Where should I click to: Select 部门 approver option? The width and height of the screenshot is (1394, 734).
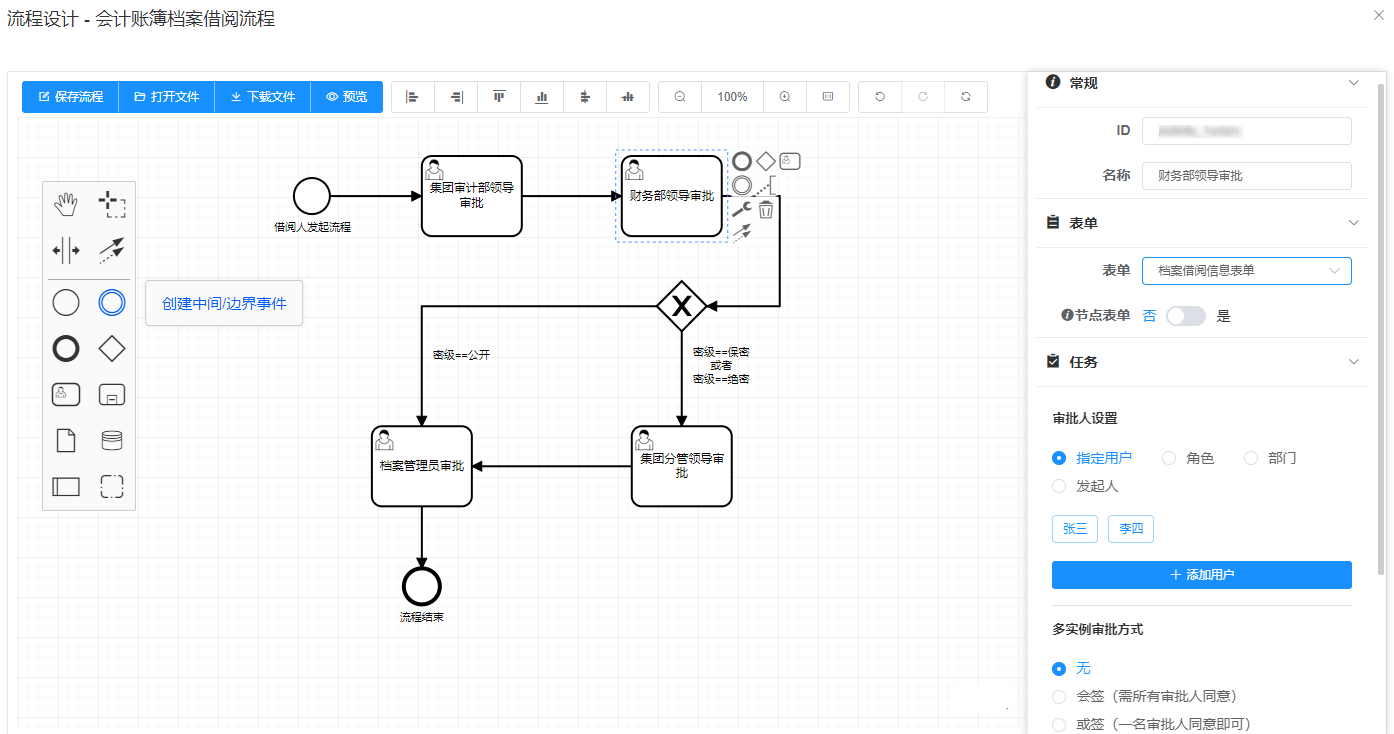tap(1270, 458)
